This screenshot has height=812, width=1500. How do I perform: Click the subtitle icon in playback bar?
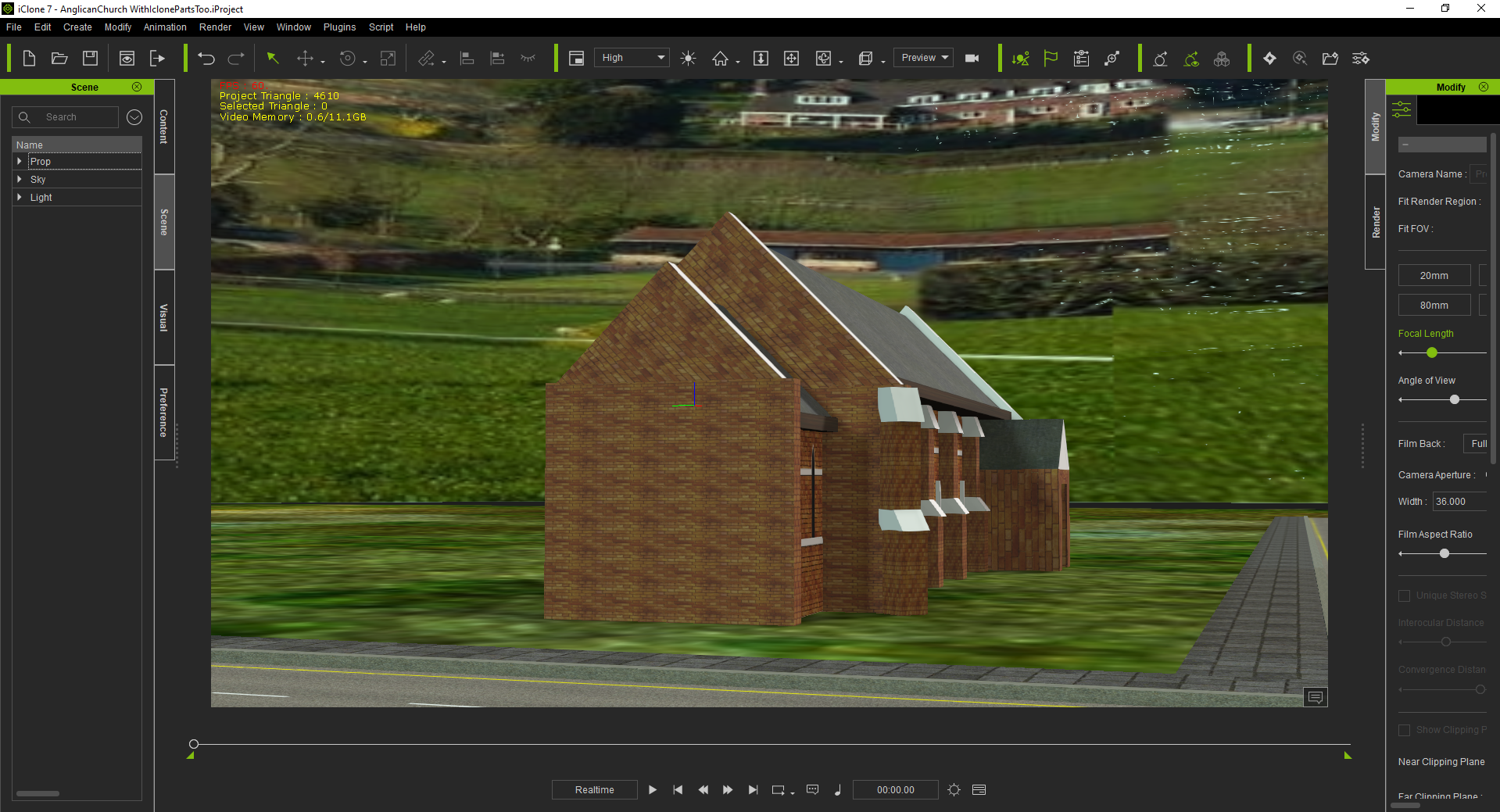point(813,790)
